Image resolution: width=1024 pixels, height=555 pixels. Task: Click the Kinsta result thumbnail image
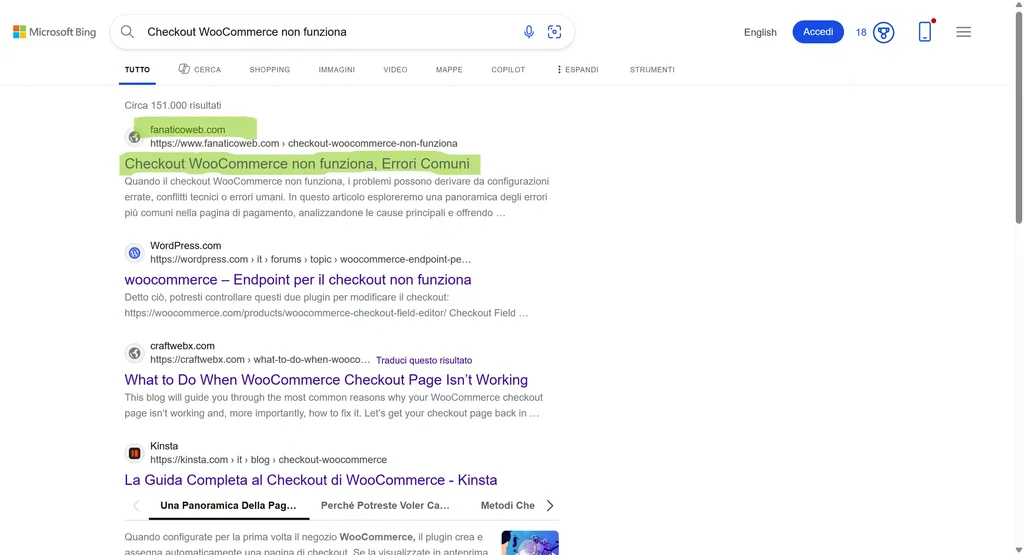click(529, 543)
